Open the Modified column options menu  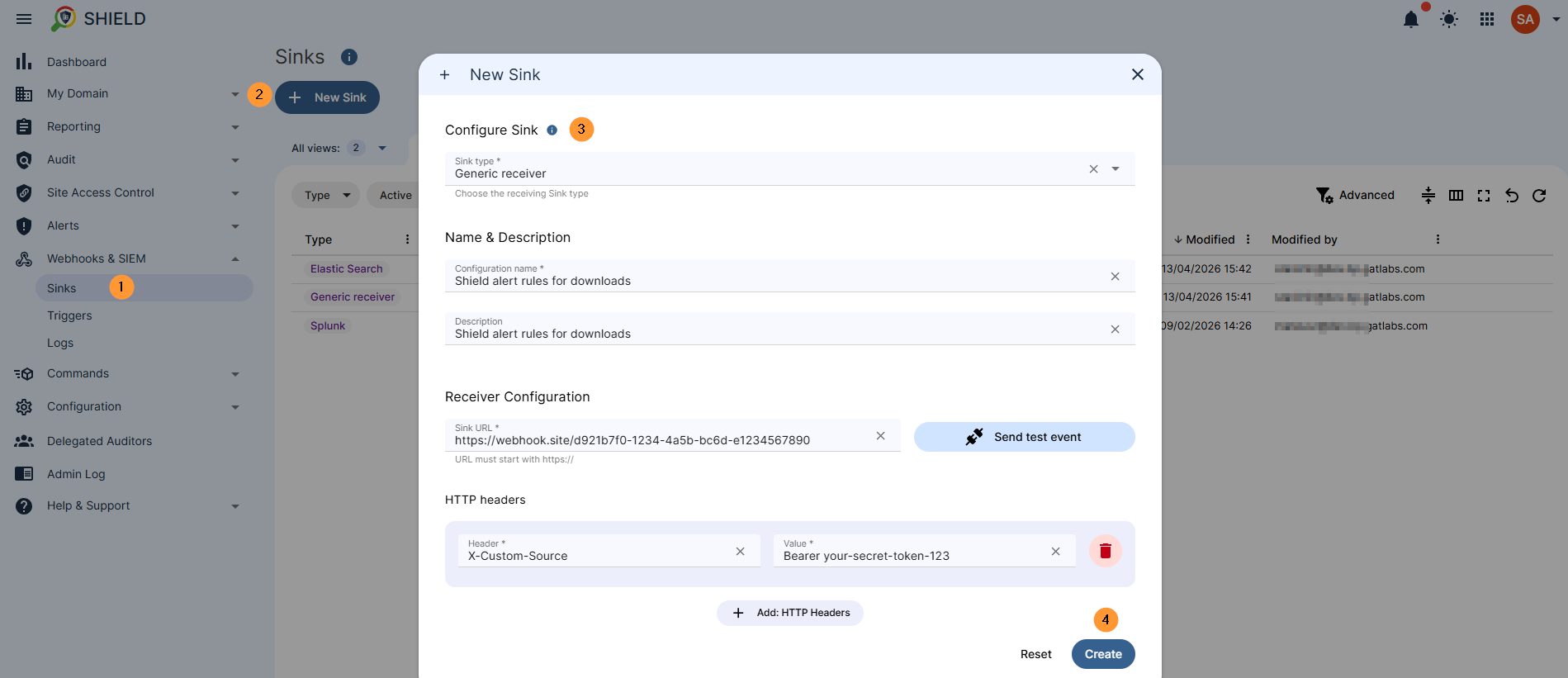tap(1248, 239)
